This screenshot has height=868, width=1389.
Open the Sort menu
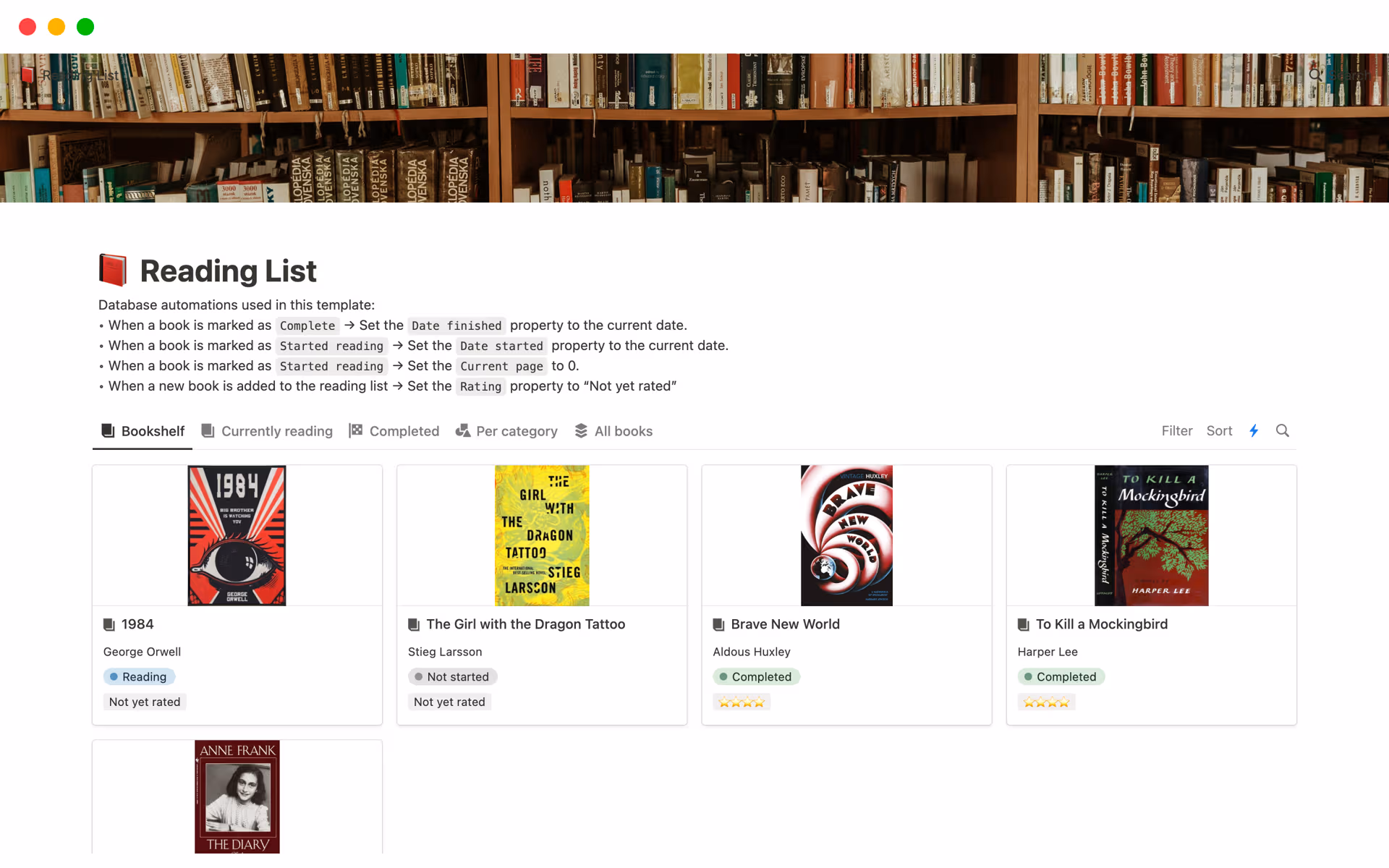tap(1219, 431)
